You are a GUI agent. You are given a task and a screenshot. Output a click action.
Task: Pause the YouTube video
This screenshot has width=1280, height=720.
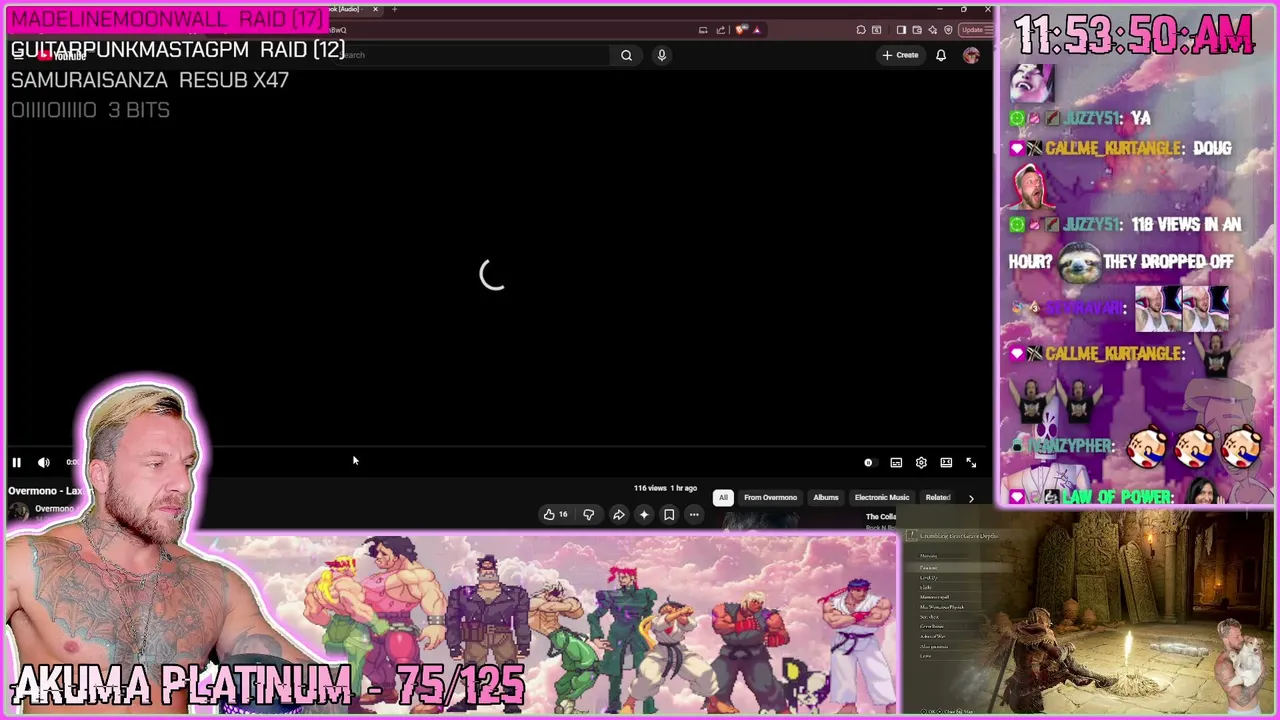[x=16, y=462]
